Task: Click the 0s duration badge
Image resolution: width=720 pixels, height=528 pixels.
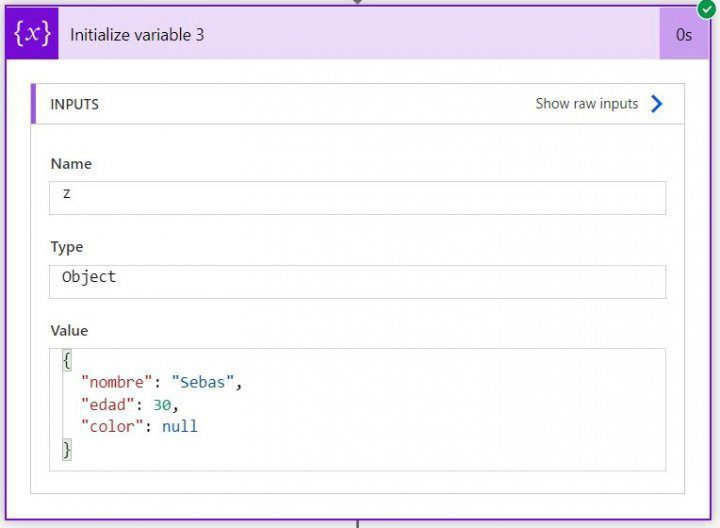Action: point(684,34)
